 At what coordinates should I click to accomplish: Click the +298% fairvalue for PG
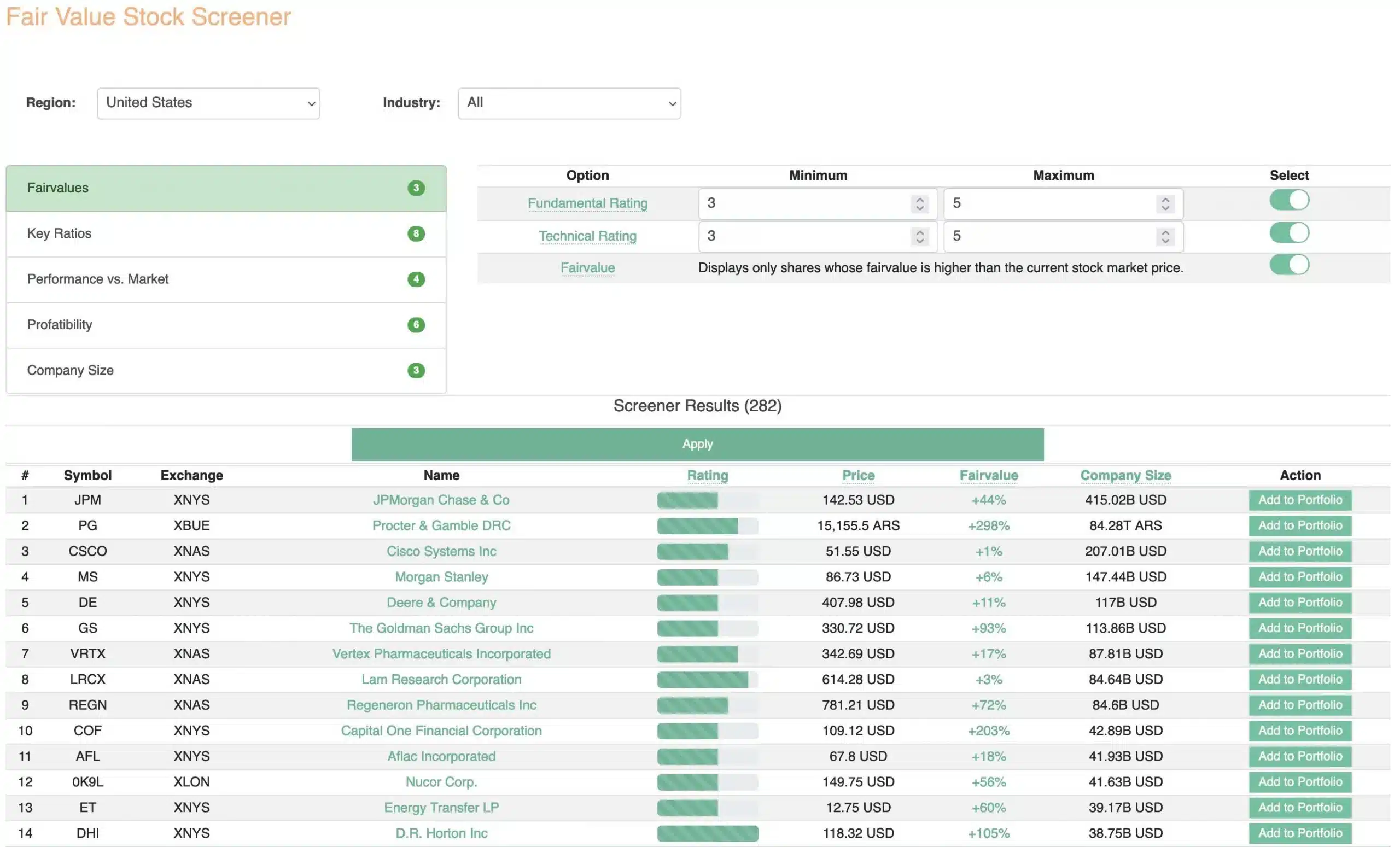989,525
